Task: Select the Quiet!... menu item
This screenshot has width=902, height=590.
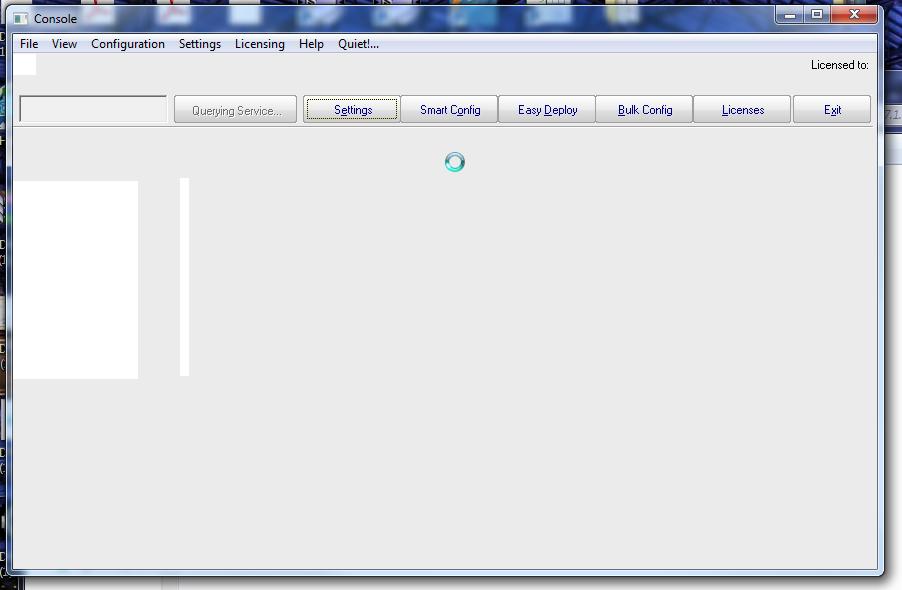Action: coord(356,44)
